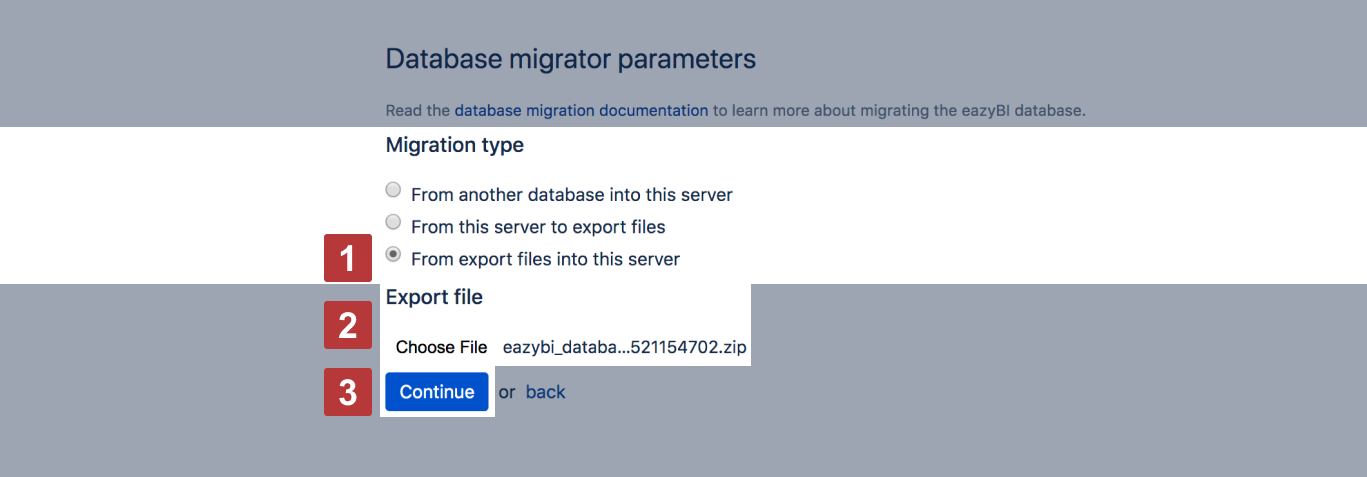Select the "From export files into this server" radio button
This screenshot has height=477, width=1367.
(x=393, y=254)
